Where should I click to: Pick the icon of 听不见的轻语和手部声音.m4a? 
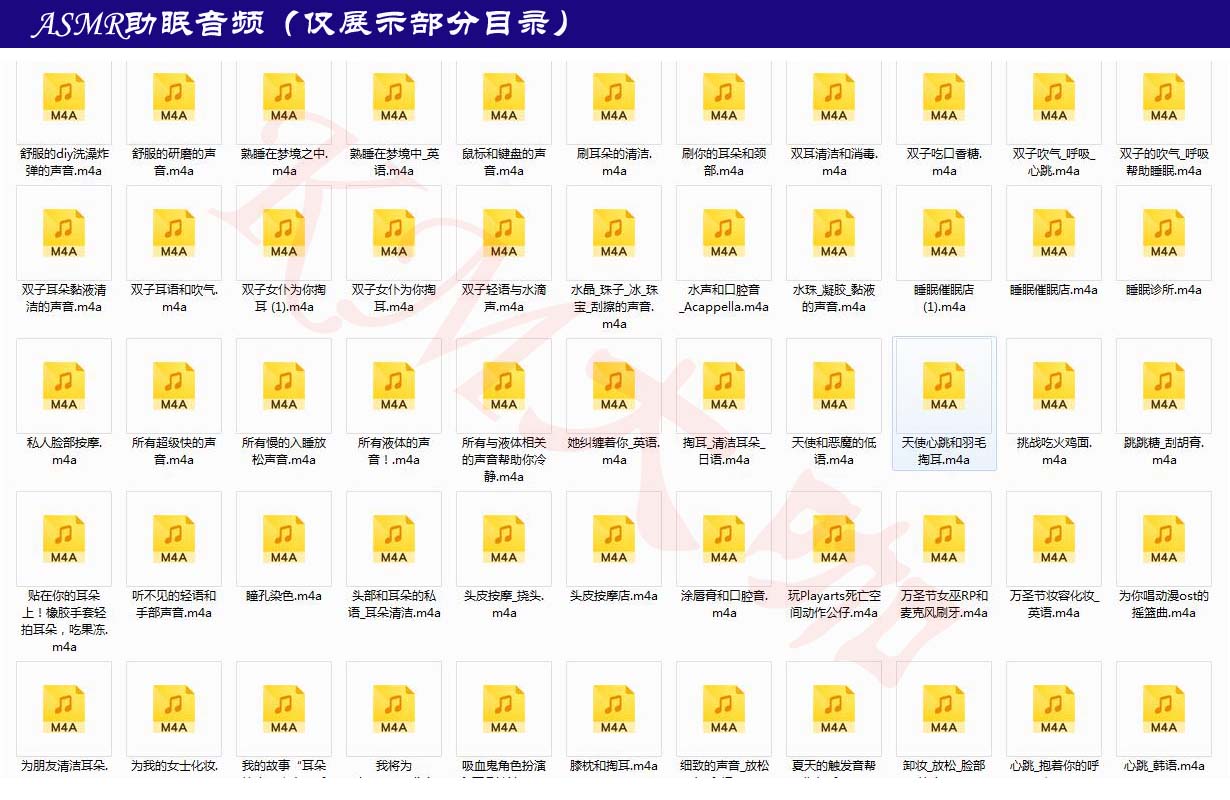click(x=174, y=540)
